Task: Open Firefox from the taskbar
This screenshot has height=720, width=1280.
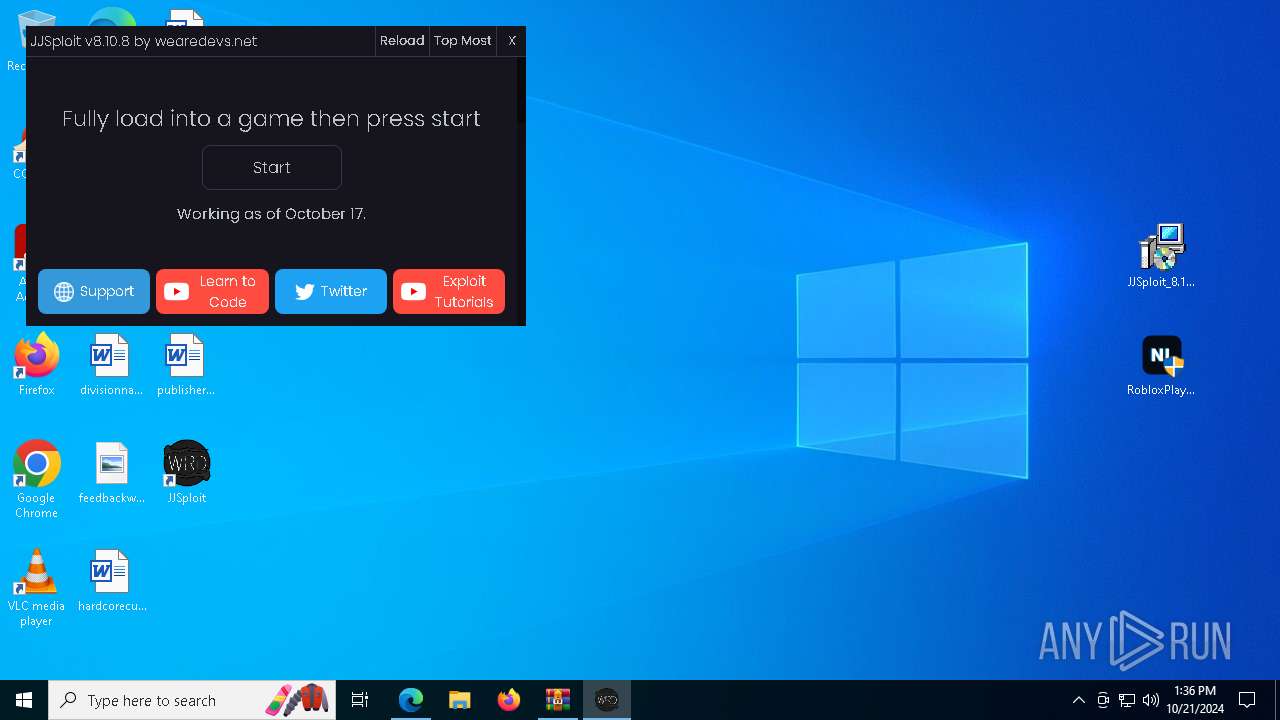Action: pos(509,700)
